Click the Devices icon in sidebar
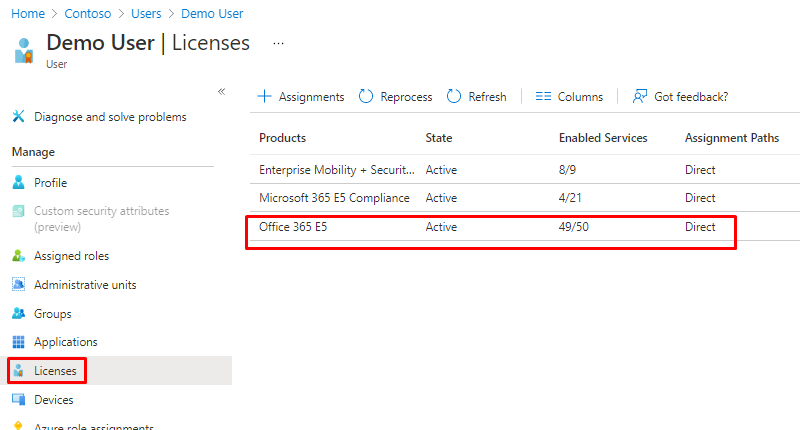This screenshot has height=430, width=800. pos(18,400)
